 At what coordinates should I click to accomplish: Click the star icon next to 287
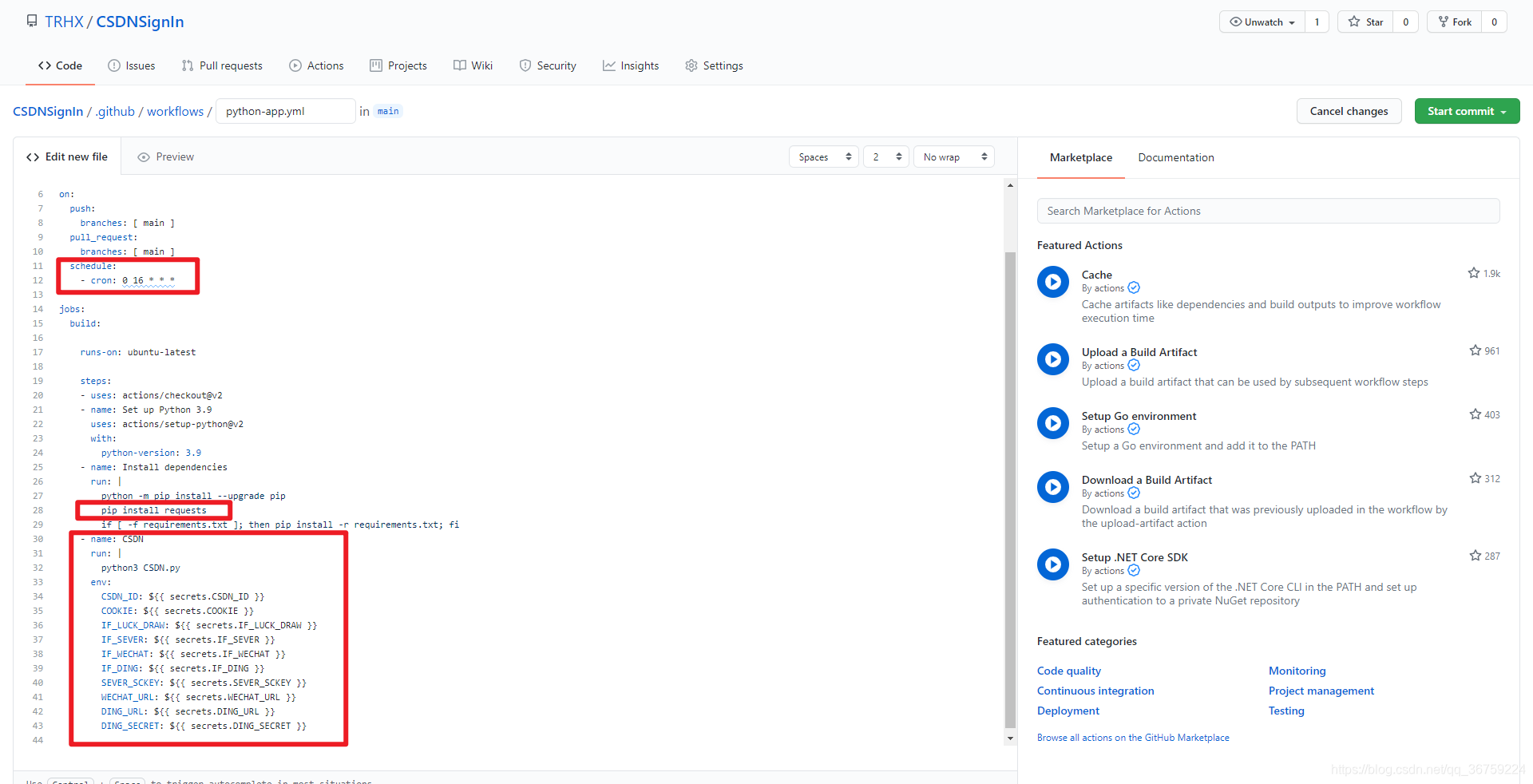(1476, 556)
